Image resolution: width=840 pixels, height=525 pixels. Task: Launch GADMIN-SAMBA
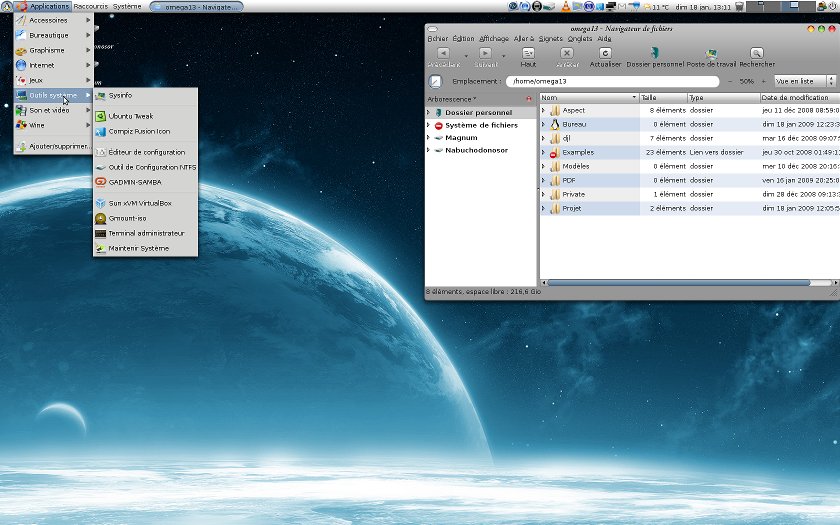pyautogui.click(x=146, y=182)
